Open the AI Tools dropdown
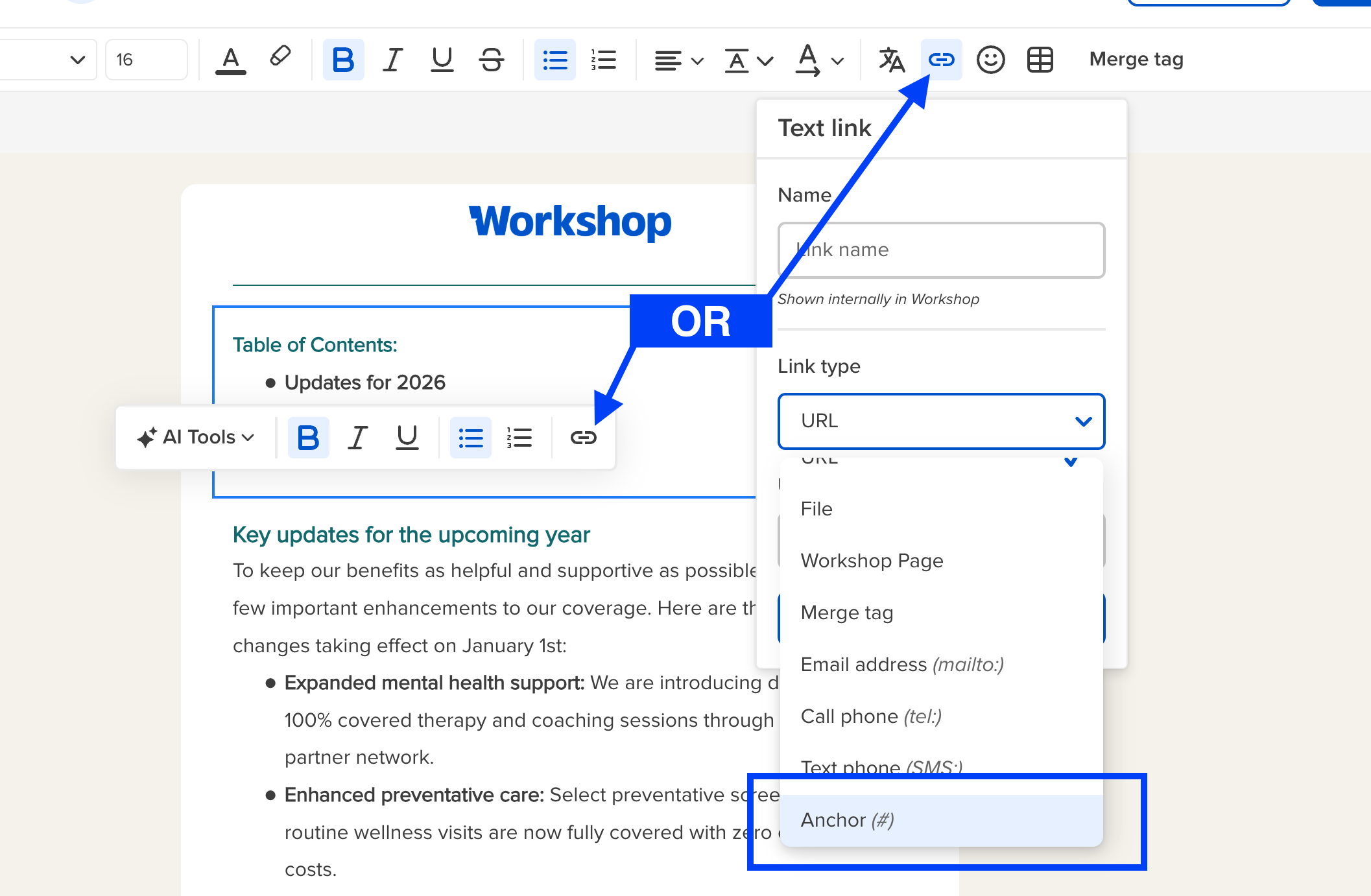The image size is (1371, 896). (x=195, y=437)
